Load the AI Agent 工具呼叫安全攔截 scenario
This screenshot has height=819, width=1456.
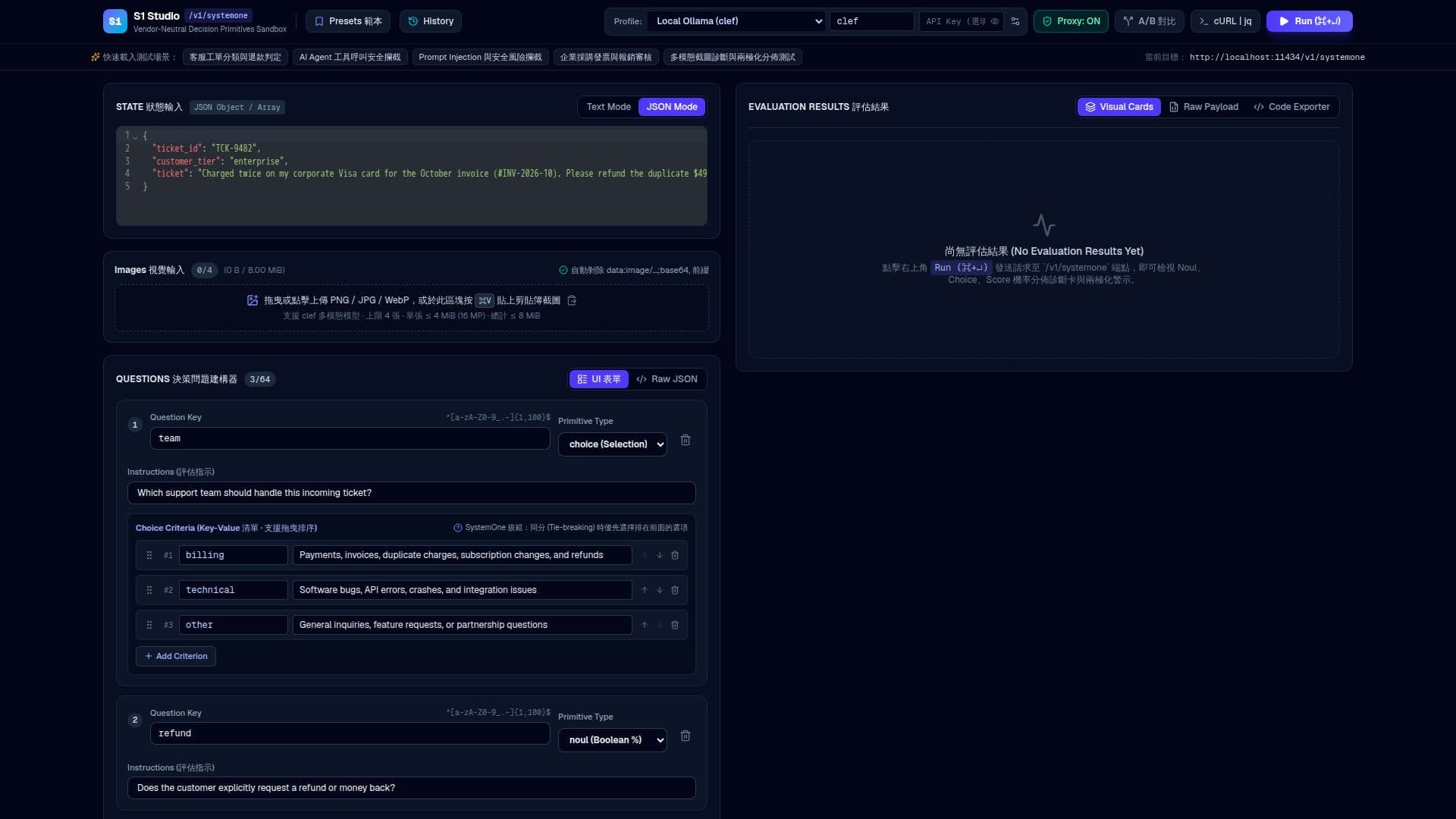(x=350, y=57)
